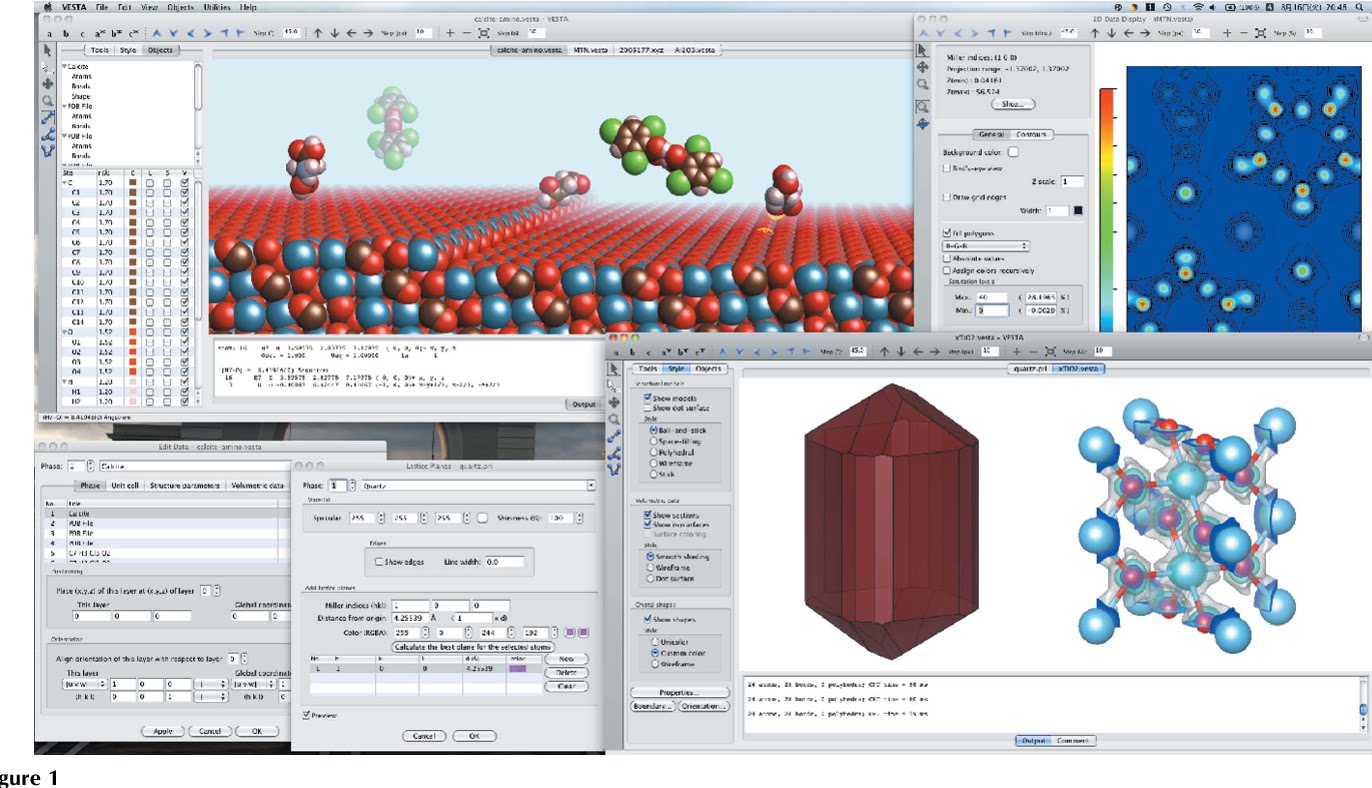Select the translate (move) tool in calcite window
The width and height of the screenshot is (1372, 788).
click(48, 84)
